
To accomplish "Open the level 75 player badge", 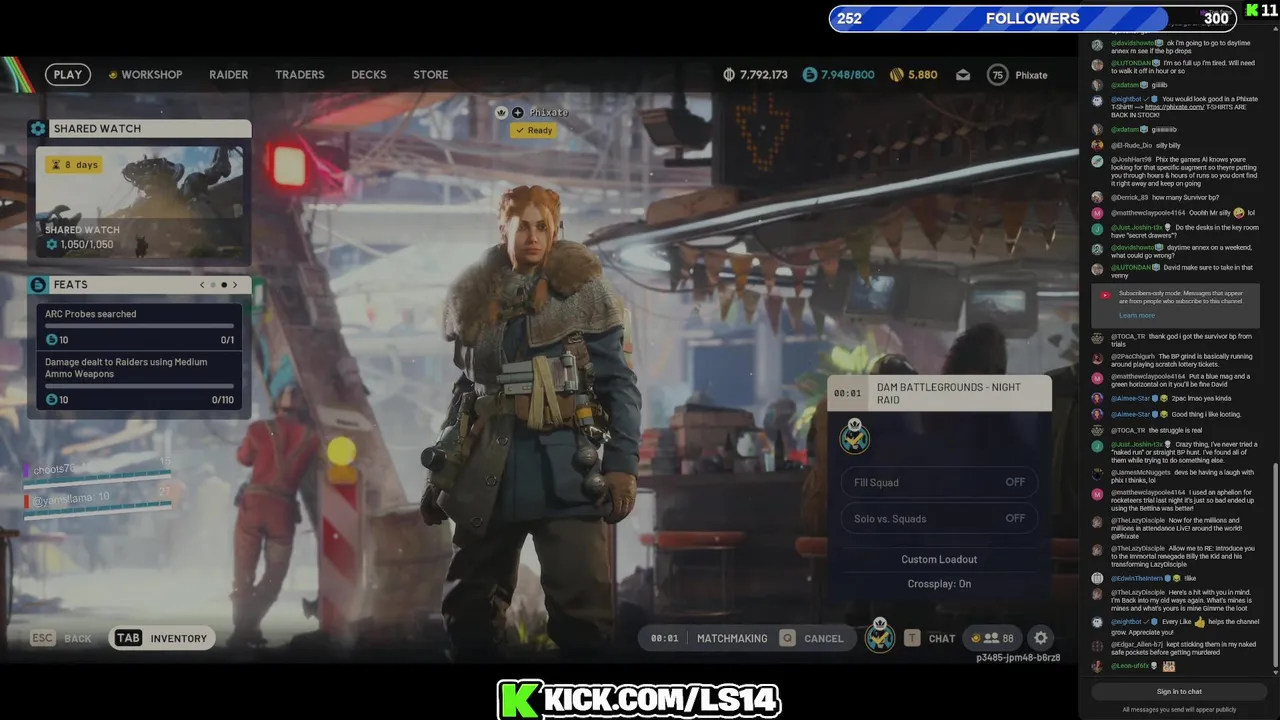I will point(997,75).
